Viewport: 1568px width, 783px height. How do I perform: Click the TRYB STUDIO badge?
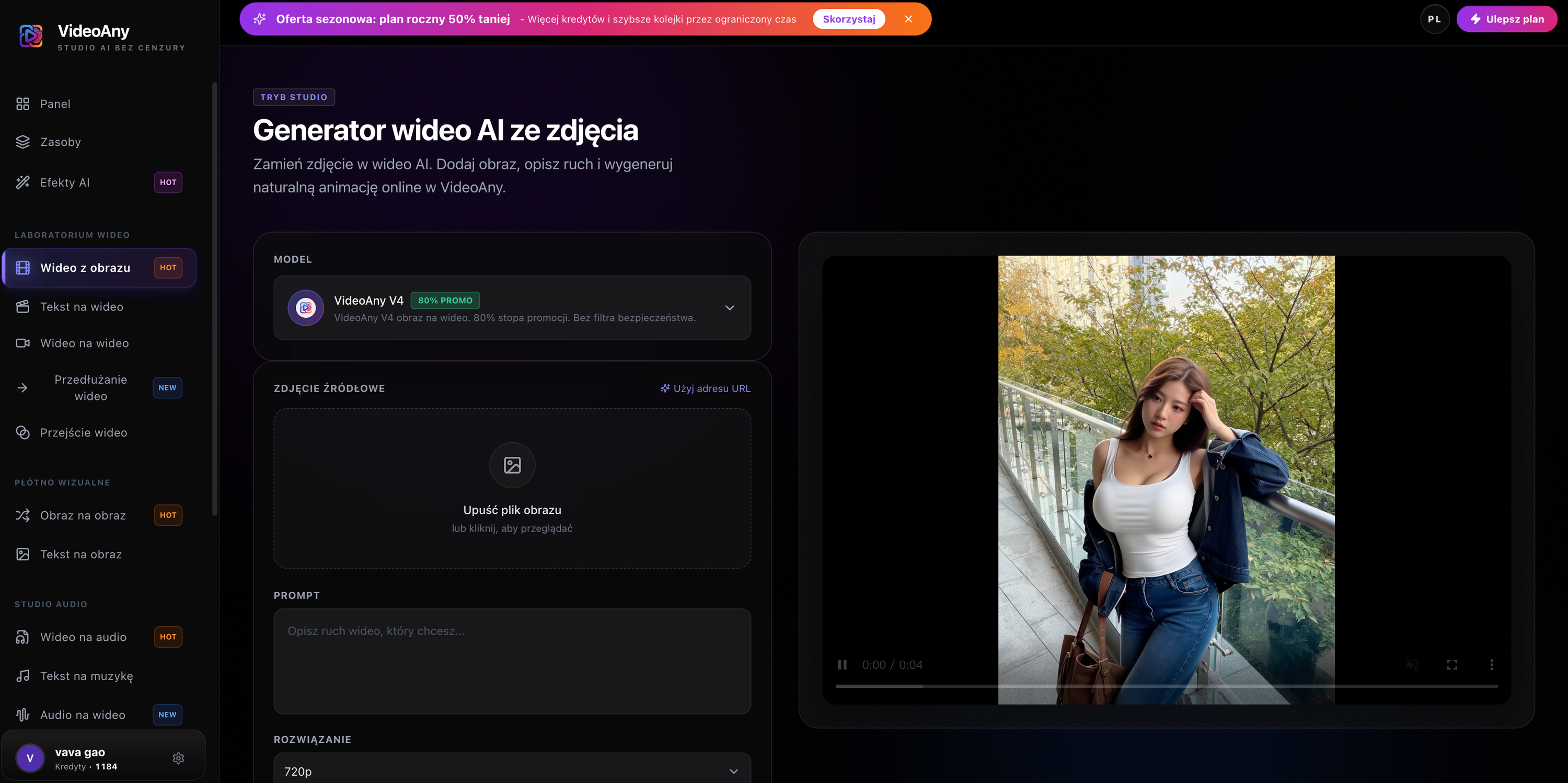294,97
